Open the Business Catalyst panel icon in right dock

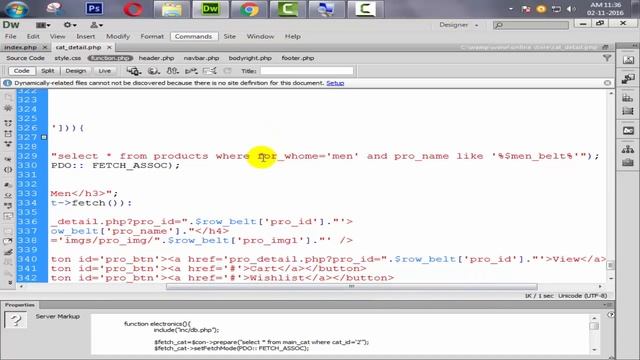(628, 131)
